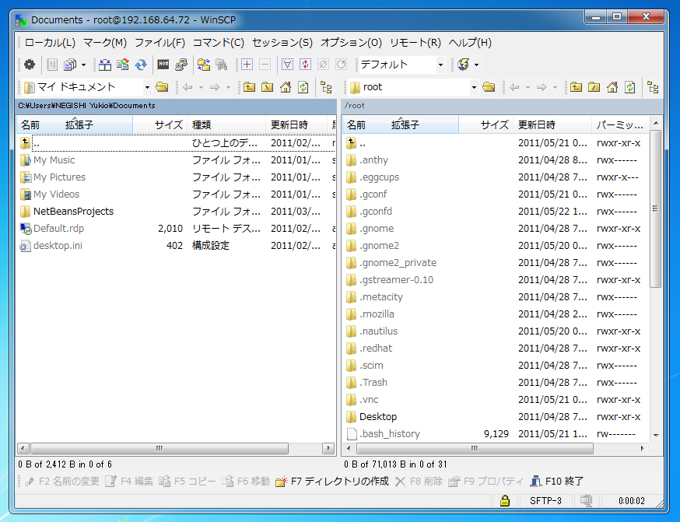Open local back history dropdown arrow
The width and height of the screenshot is (680, 522).
(x=201, y=87)
